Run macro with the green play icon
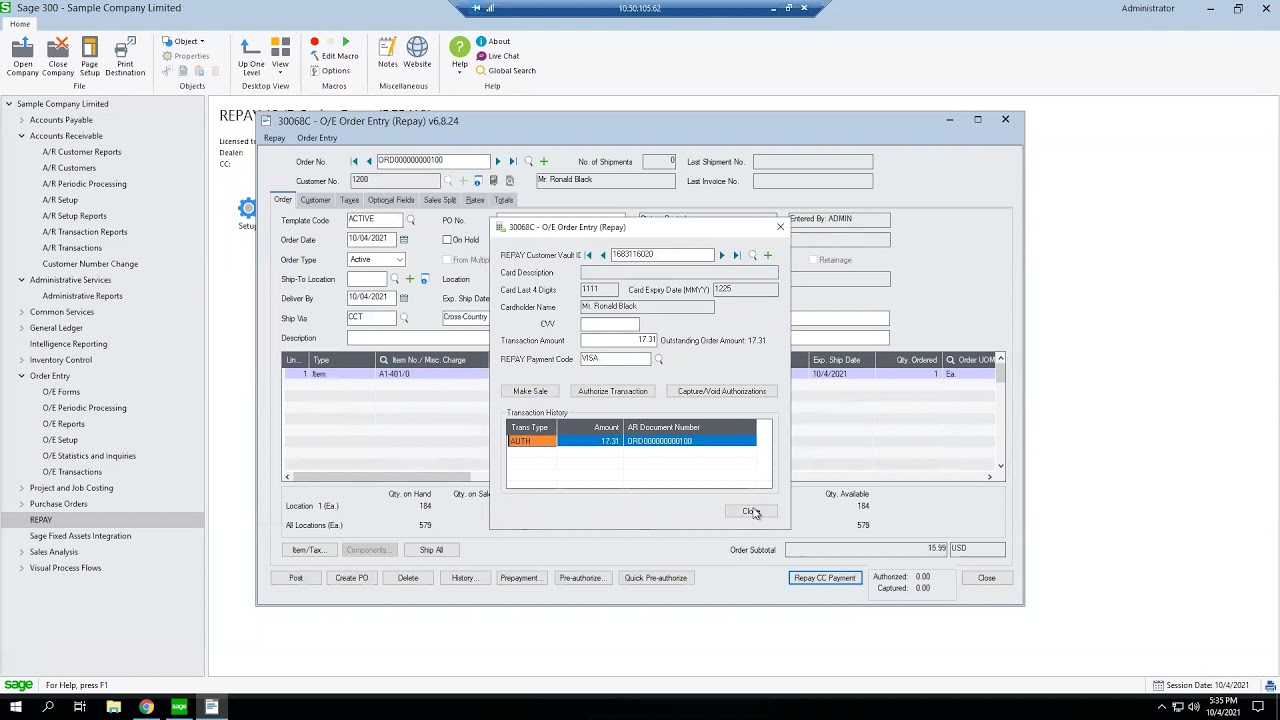Screen dimensions: 1280x720 (x=346, y=42)
